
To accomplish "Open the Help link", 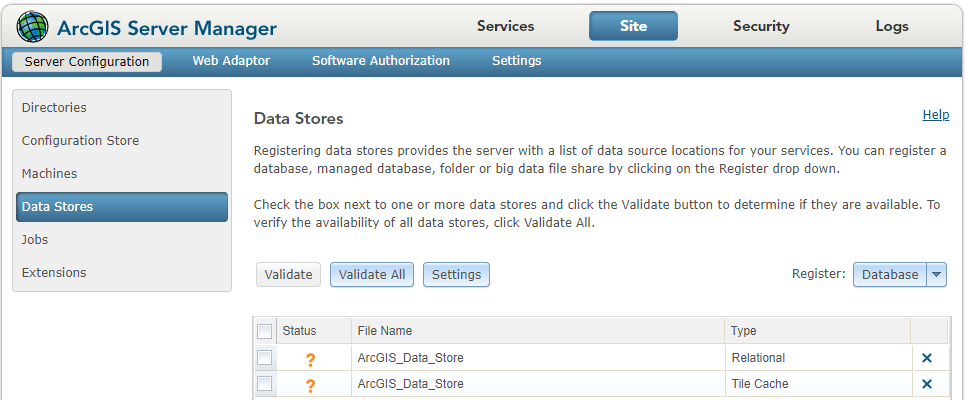I will 936,115.
